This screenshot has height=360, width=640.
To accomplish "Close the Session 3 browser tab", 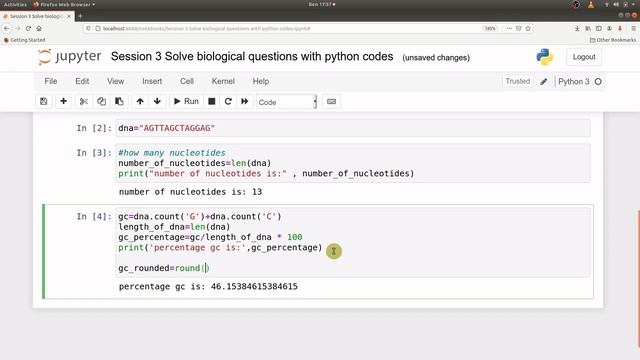I will (69, 16).
